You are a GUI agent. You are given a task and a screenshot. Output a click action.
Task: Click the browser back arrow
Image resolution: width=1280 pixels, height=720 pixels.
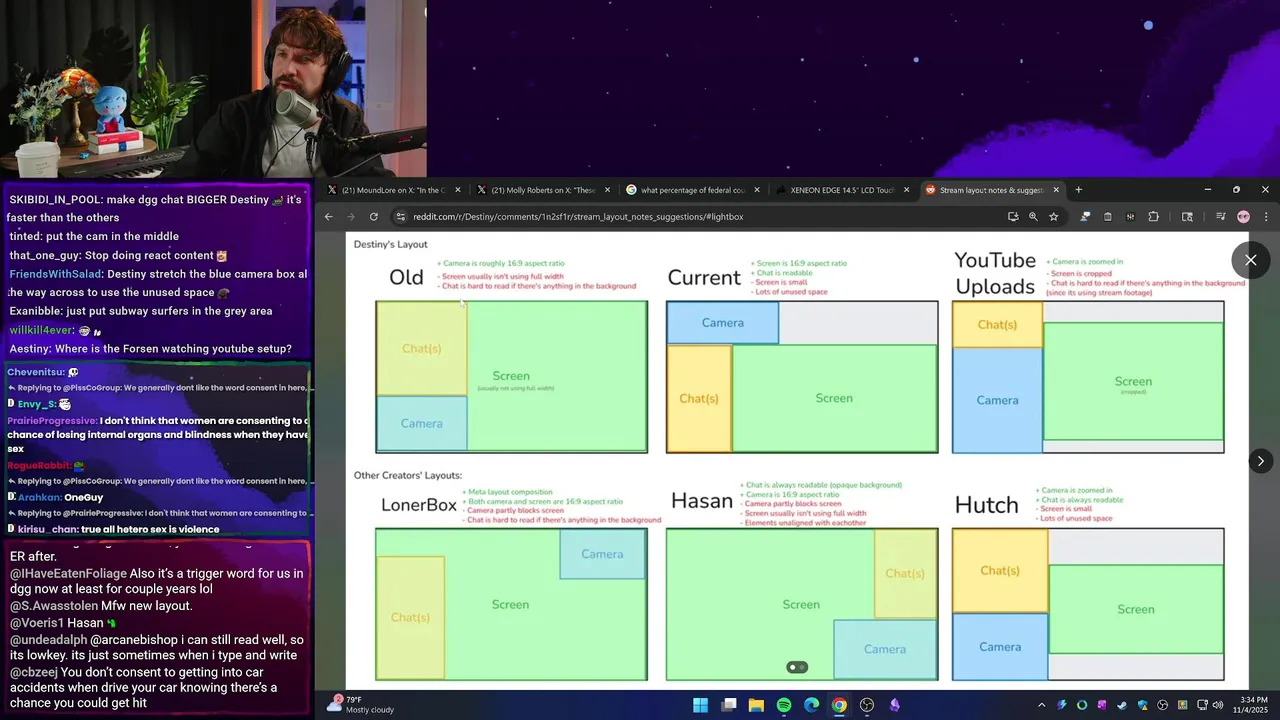328,216
